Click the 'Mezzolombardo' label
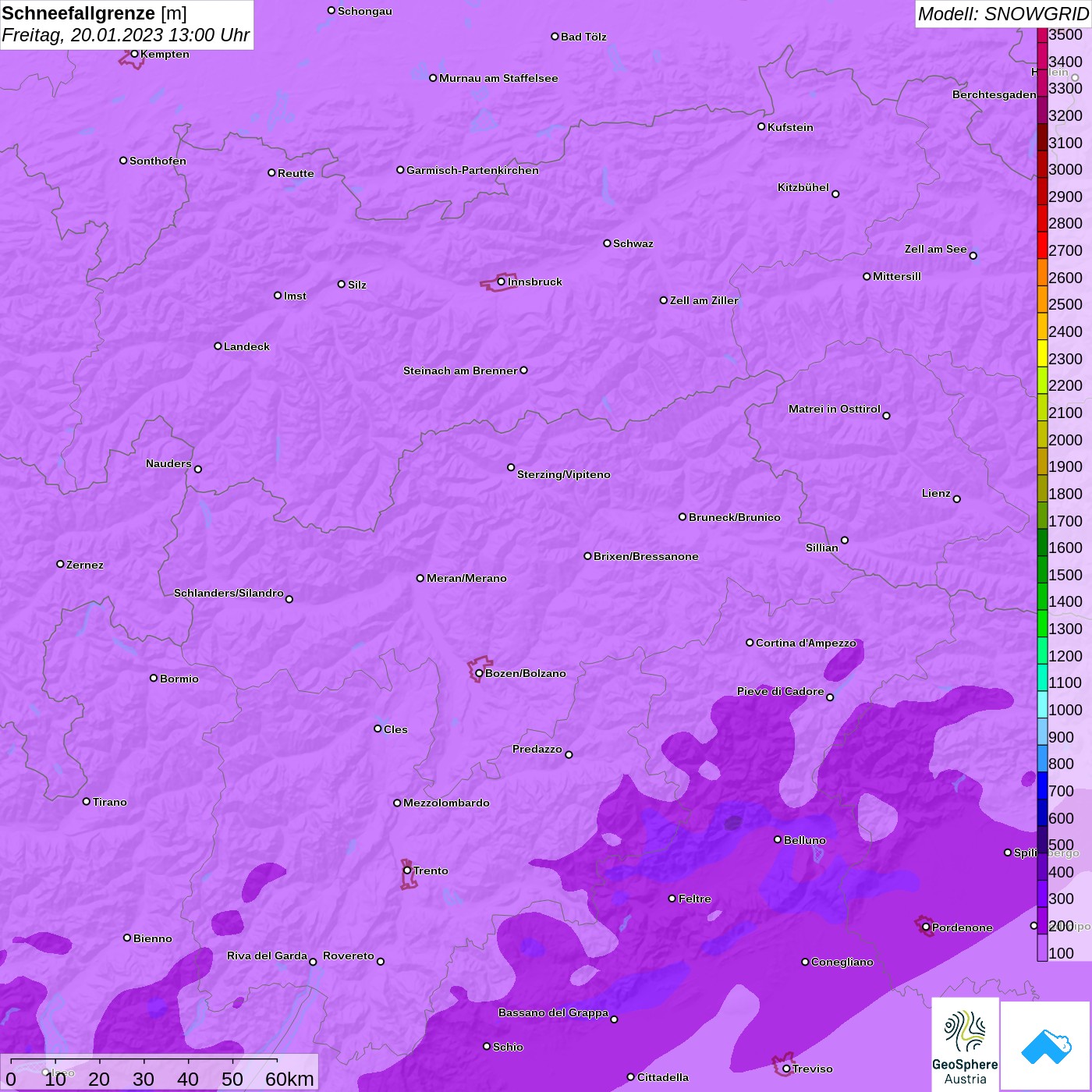The image size is (1092, 1092). tap(446, 803)
